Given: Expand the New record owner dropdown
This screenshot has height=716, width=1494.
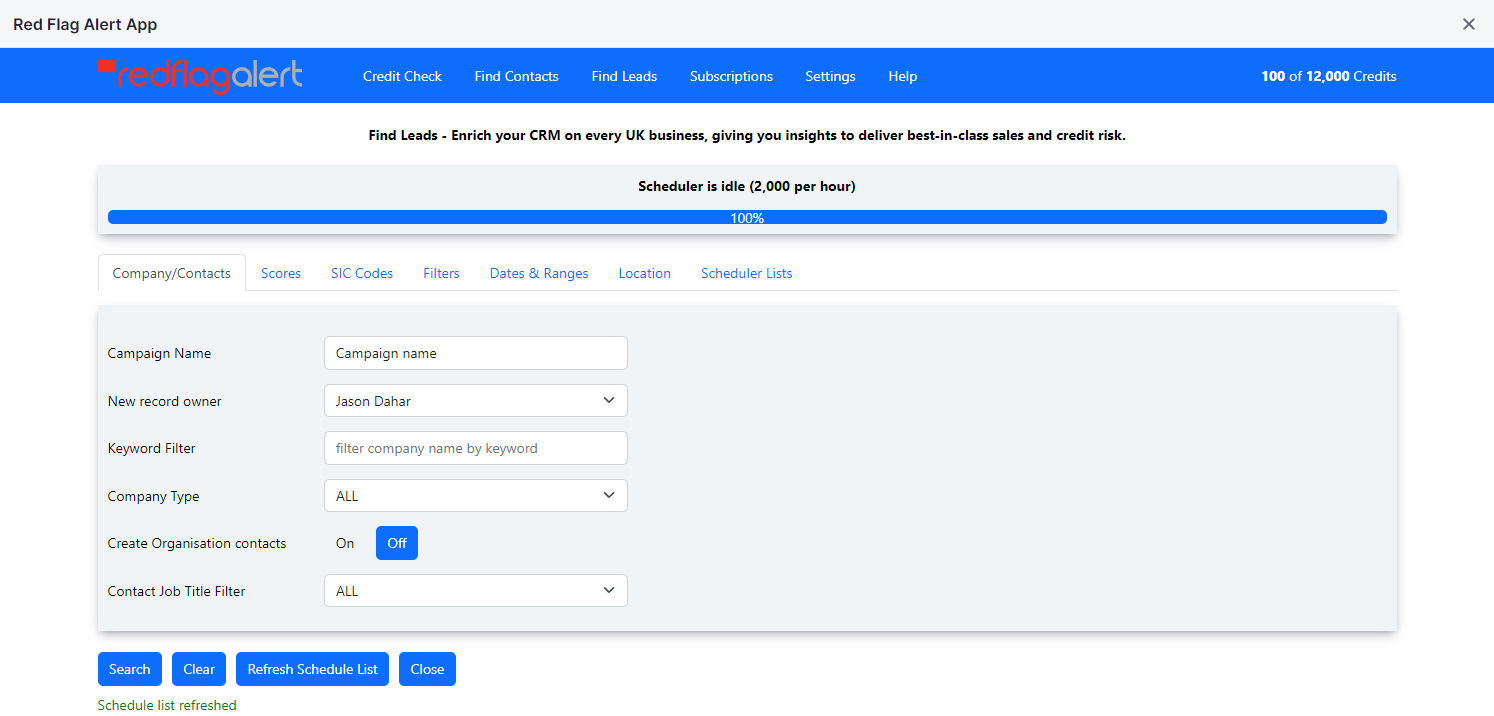Looking at the screenshot, I should pos(476,401).
